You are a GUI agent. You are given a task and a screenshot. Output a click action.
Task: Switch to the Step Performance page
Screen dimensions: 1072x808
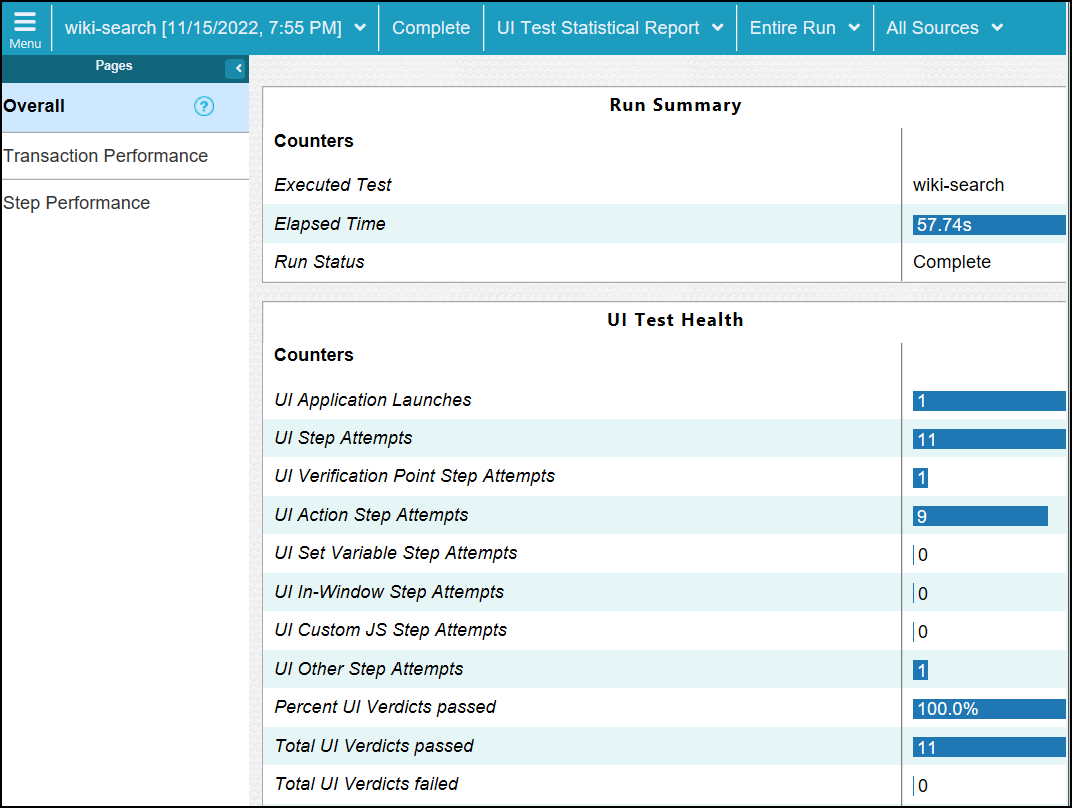click(x=77, y=203)
